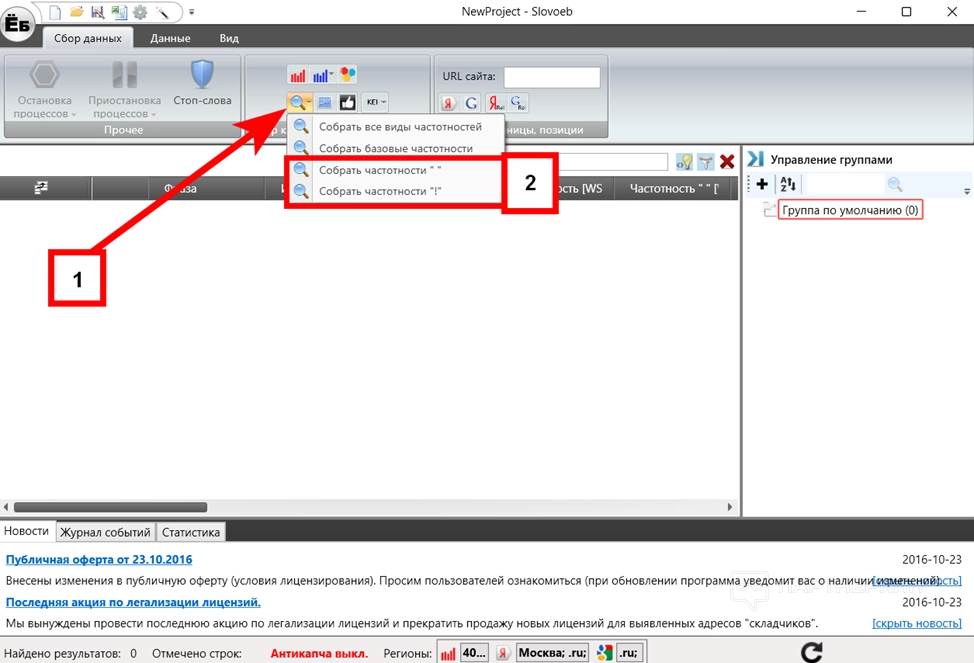Click the red X clear filter icon

tap(727, 162)
